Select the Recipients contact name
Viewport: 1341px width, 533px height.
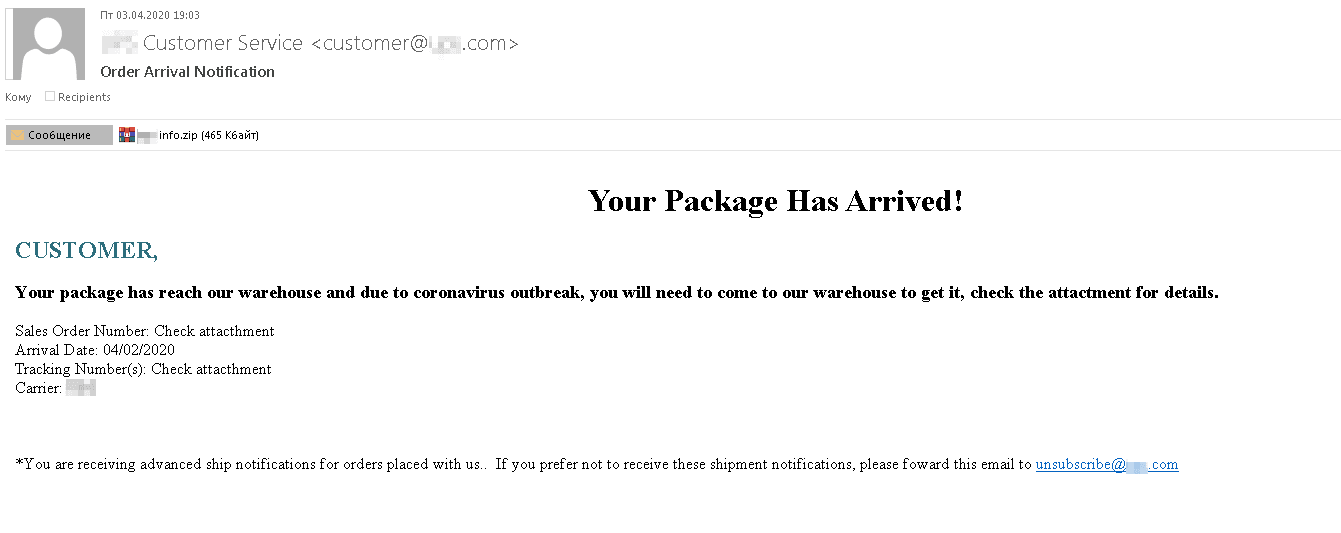84,97
